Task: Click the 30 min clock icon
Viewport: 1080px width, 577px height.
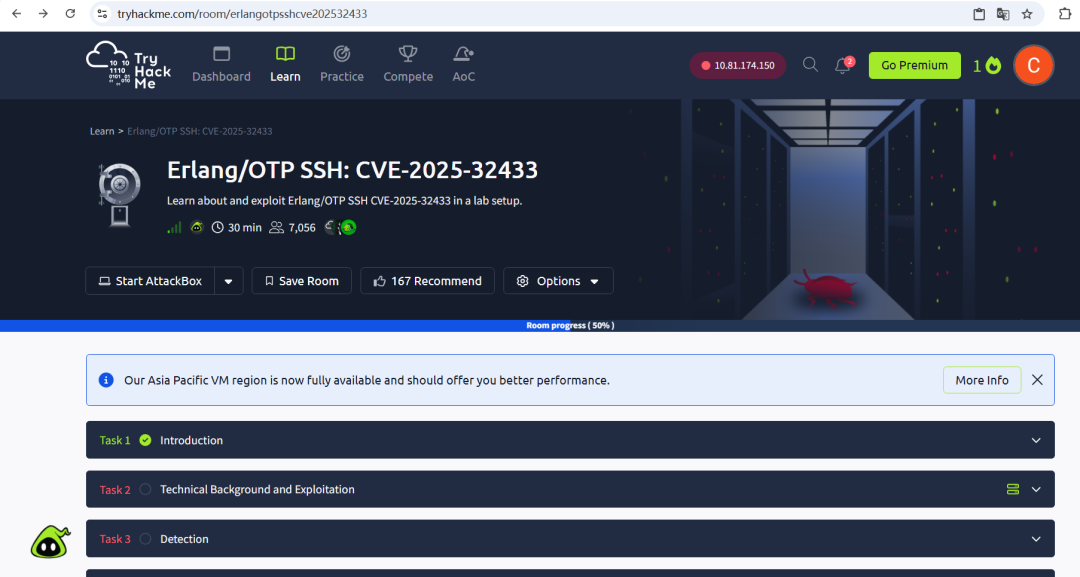Action: point(218,227)
